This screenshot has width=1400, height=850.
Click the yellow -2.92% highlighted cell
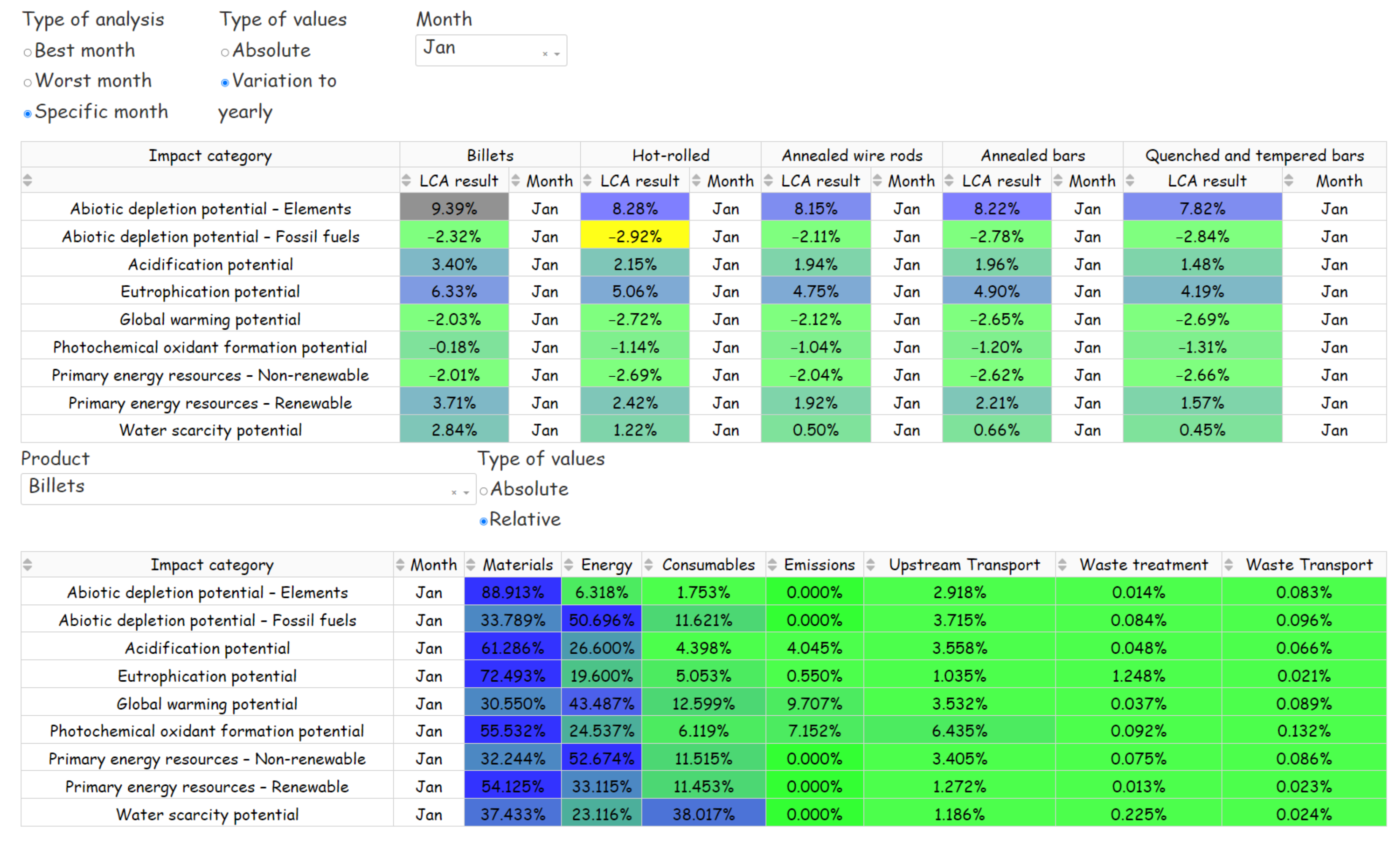click(x=635, y=236)
